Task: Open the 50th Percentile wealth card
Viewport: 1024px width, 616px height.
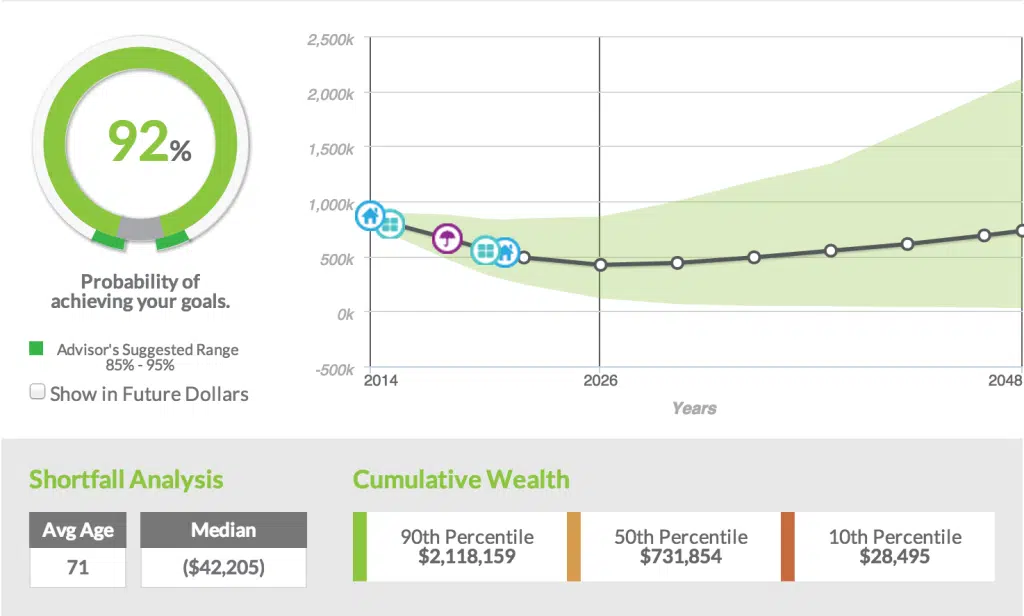Action: click(680, 546)
